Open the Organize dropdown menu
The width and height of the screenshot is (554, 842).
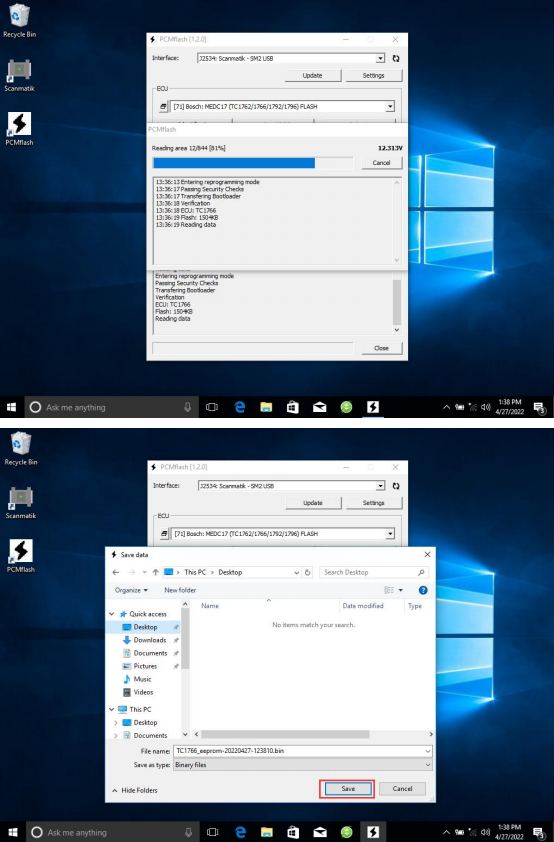coord(131,590)
